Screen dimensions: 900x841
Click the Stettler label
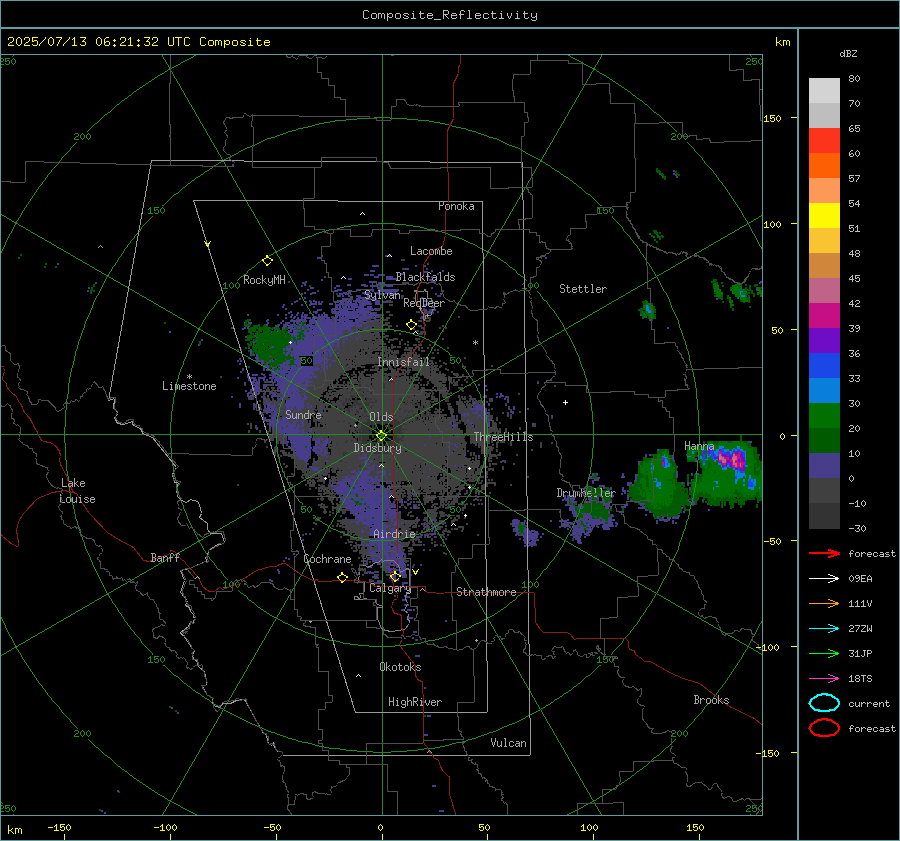tap(583, 289)
